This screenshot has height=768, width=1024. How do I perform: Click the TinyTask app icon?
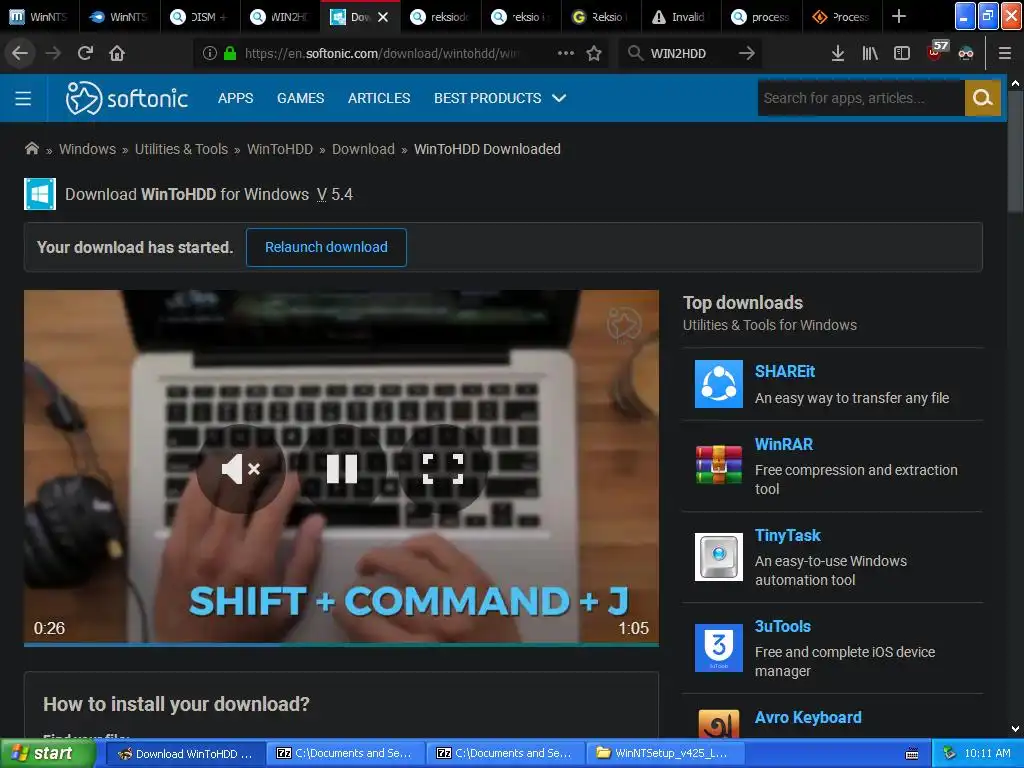(718, 557)
